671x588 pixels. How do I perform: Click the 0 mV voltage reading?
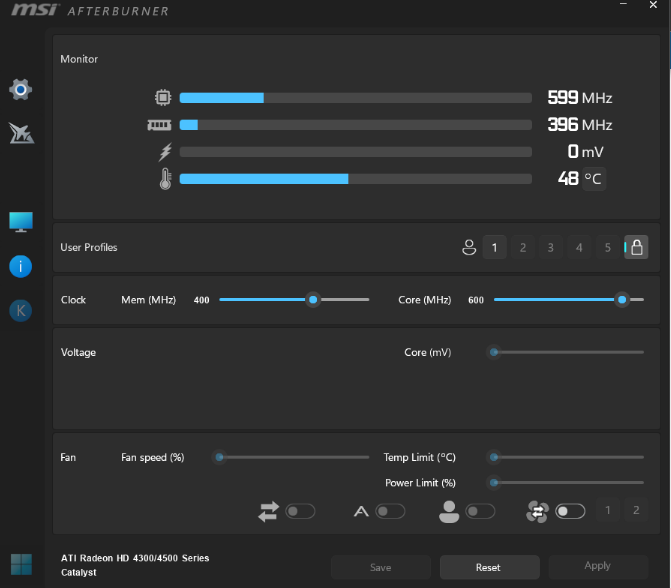tap(585, 151)
